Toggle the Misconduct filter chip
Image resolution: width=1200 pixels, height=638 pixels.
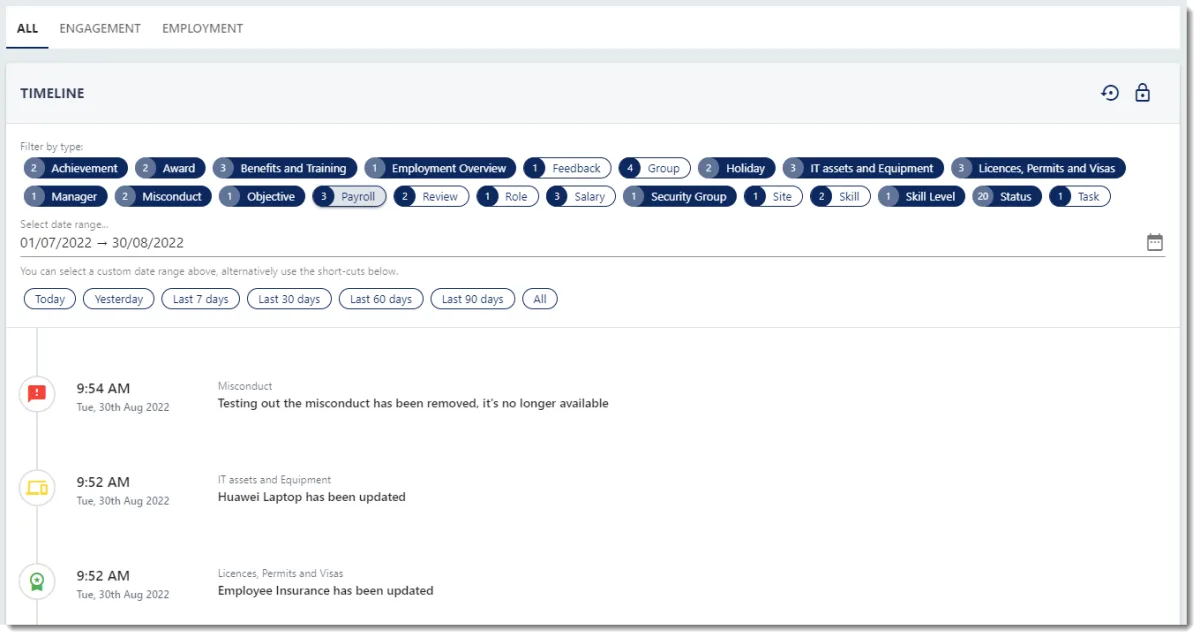pyautogui.click(x=163, y=196)
